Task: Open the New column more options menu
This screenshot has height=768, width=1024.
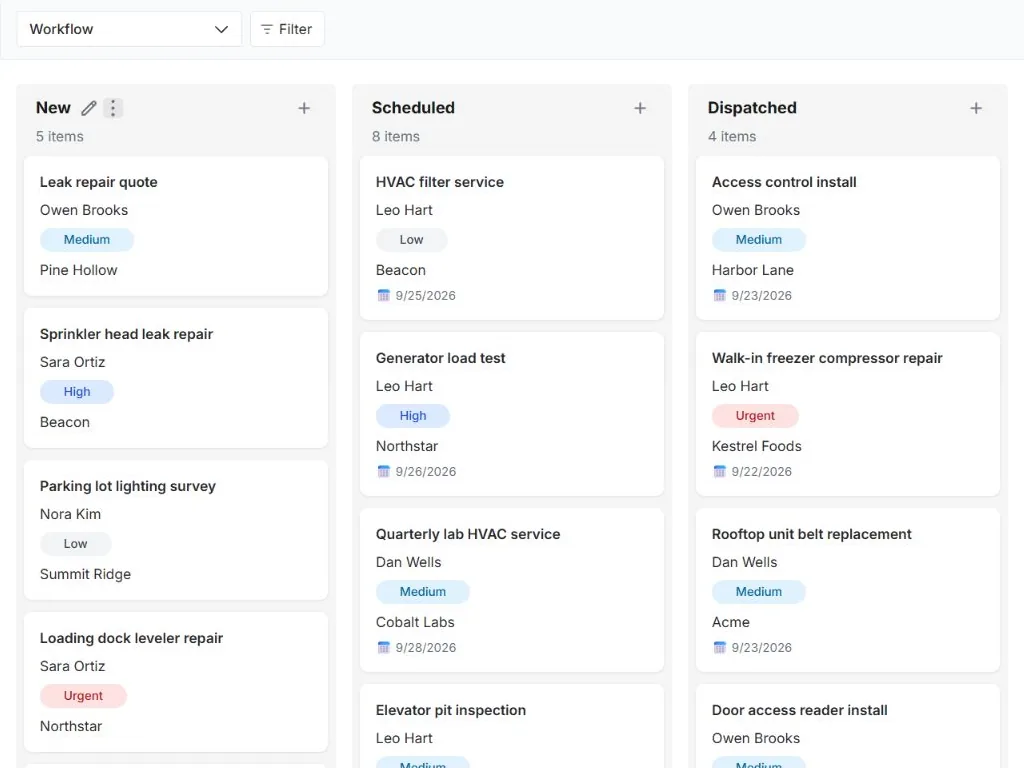Action: (x=113, y=108)
